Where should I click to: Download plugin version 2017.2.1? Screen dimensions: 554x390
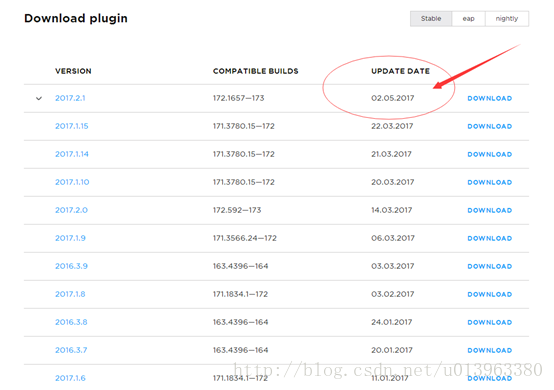tap(489, 99)
